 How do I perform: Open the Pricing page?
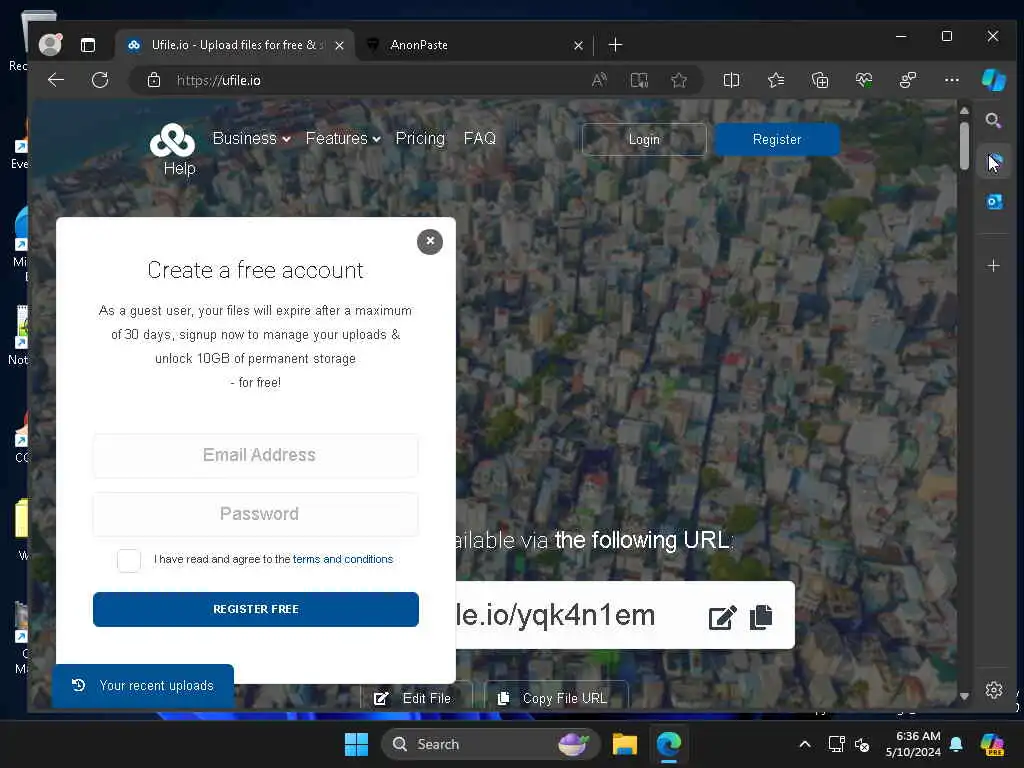coord(420,138)
